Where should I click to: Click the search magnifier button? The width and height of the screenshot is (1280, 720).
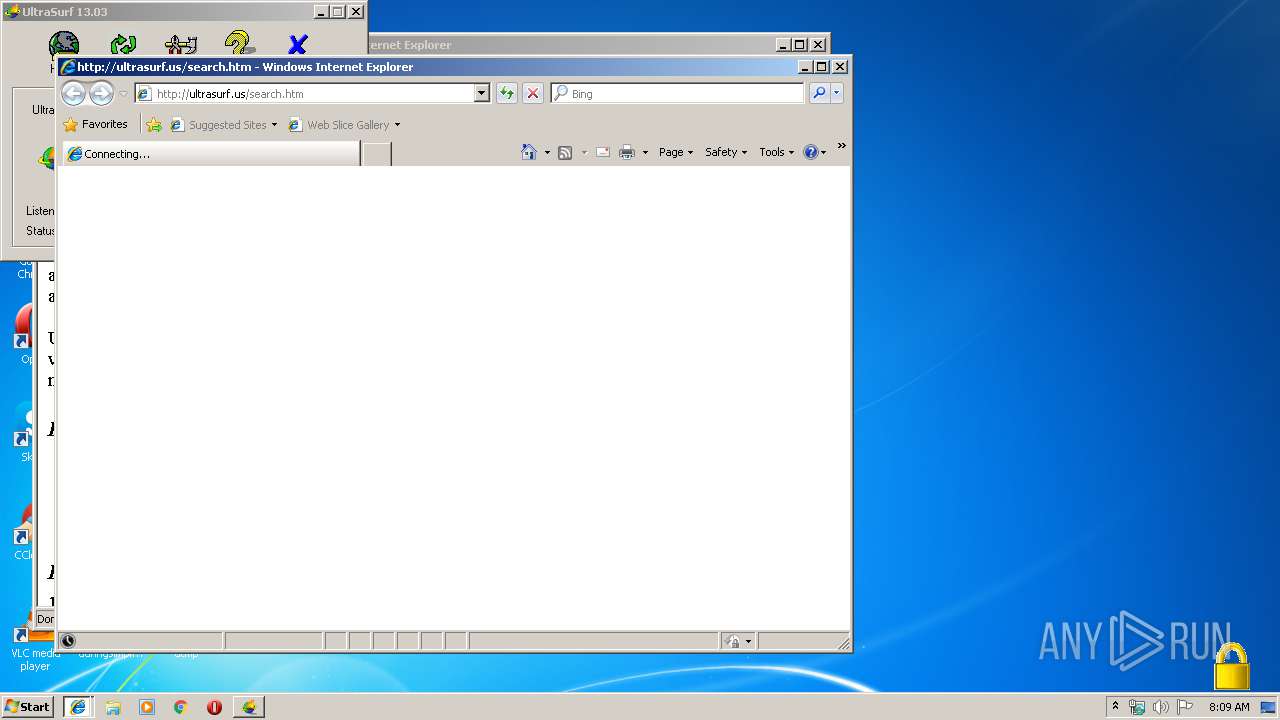(x=819, y=93)
